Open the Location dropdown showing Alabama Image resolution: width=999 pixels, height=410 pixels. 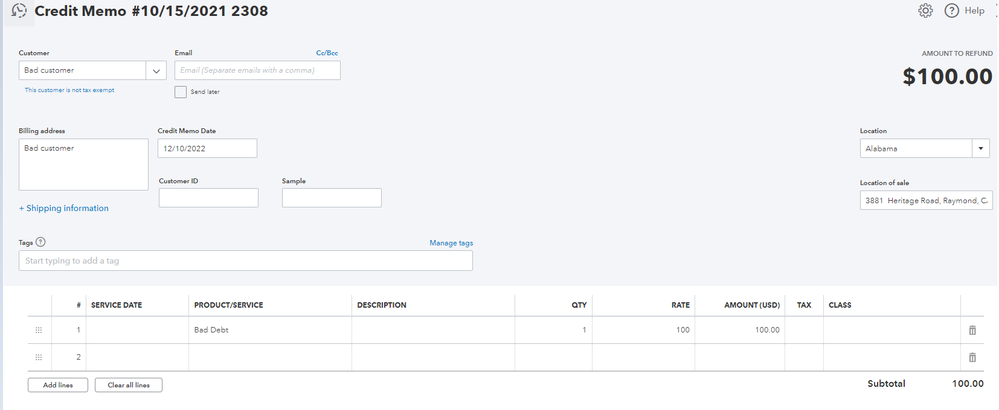point(980,149)
